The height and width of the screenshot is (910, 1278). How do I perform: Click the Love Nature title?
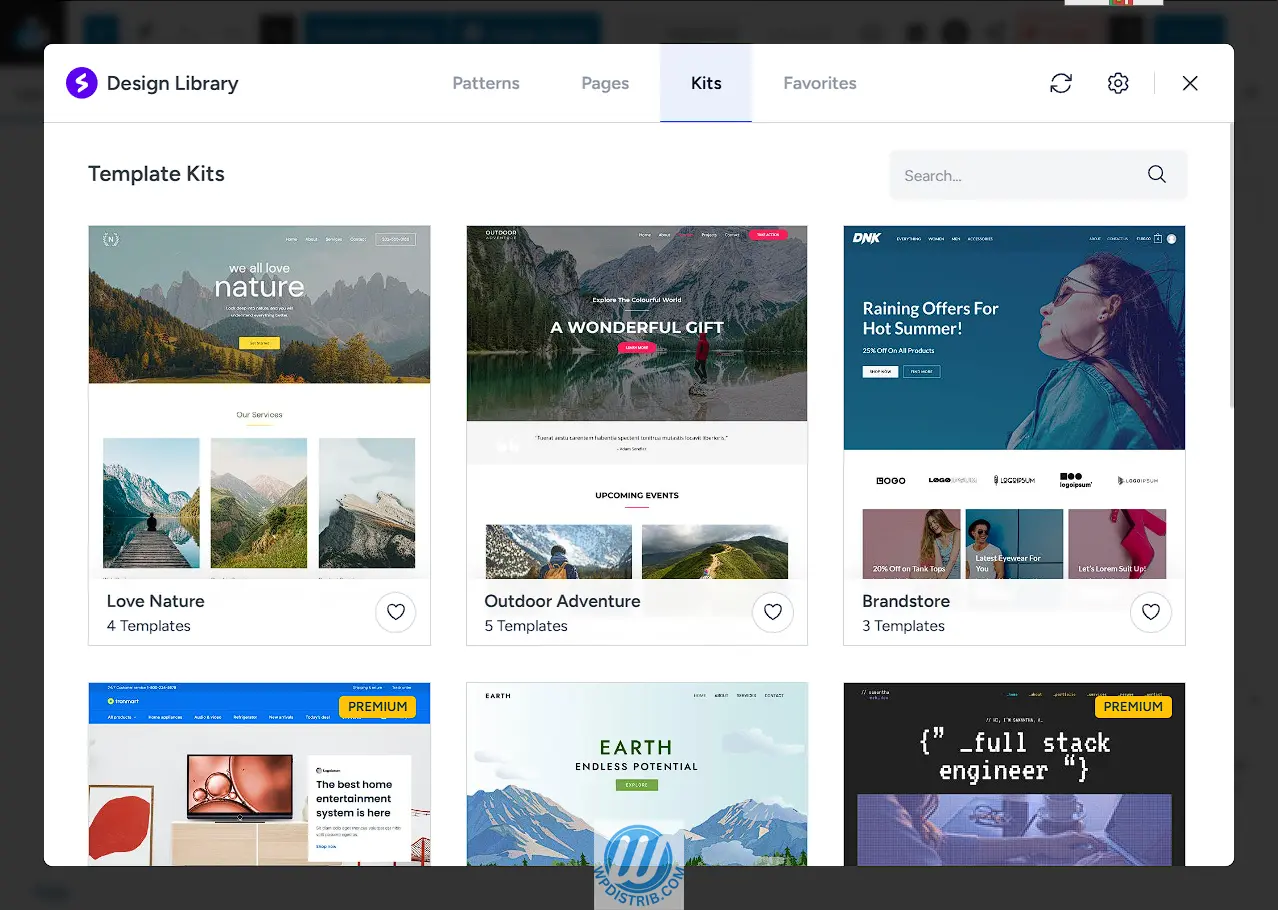click(156, 601)
